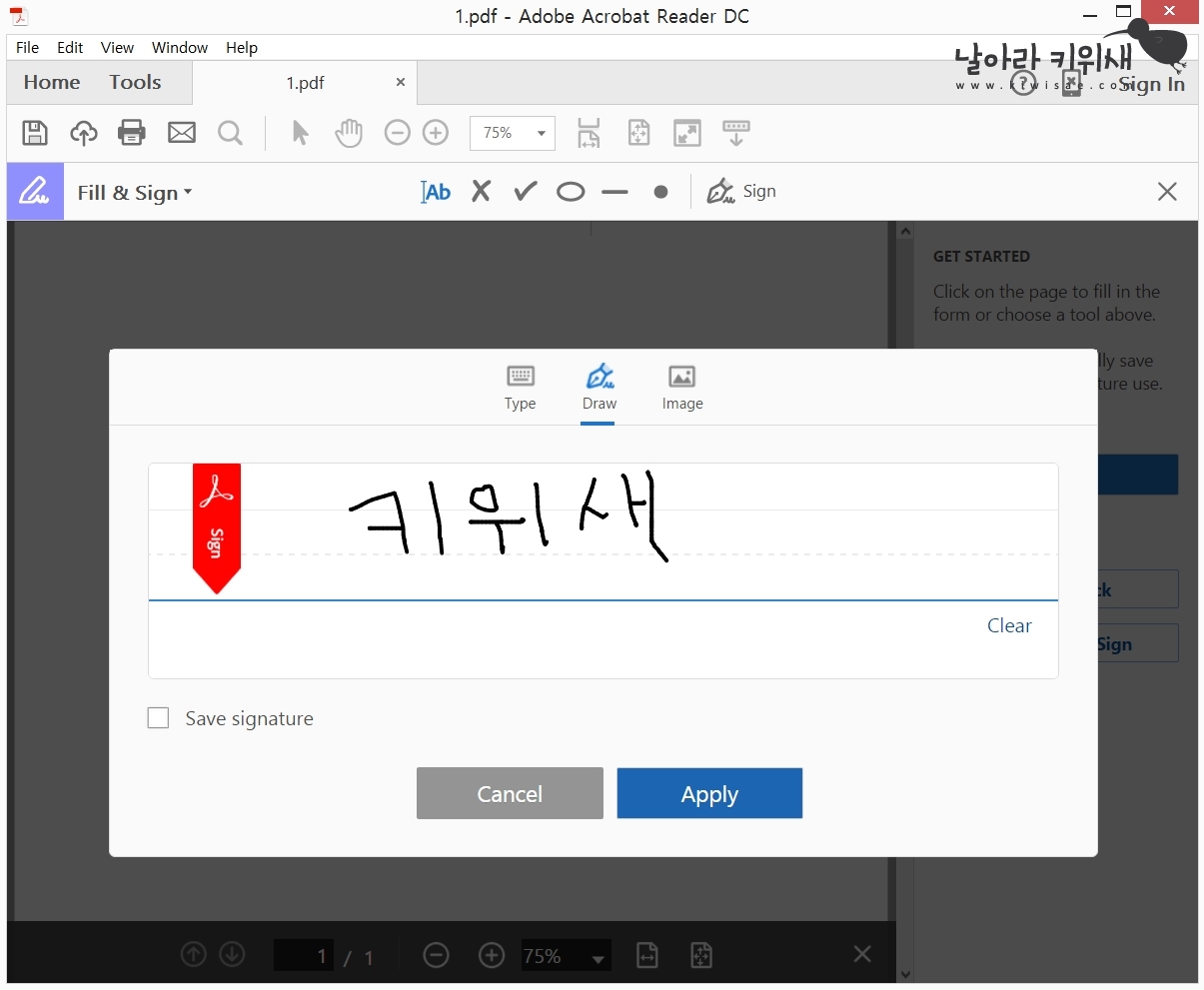Click the scrollbar down arrow
This screenshot has width=1204, height=990.
tap(905, 974)
